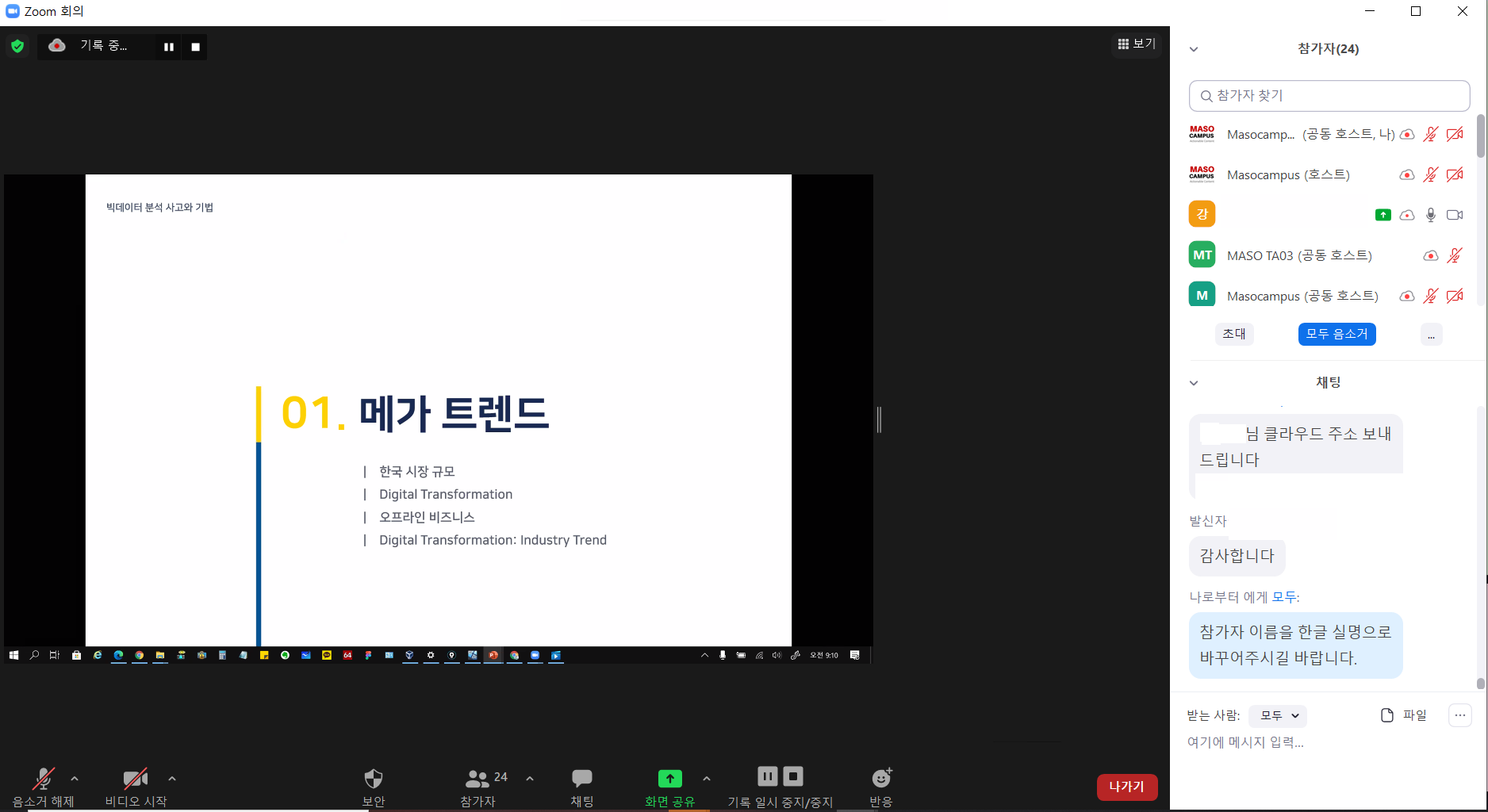The height and width of the screenshot is (812, 1488).
Task: Click the 파일 attach file icon
Action: coord(1387,715)
